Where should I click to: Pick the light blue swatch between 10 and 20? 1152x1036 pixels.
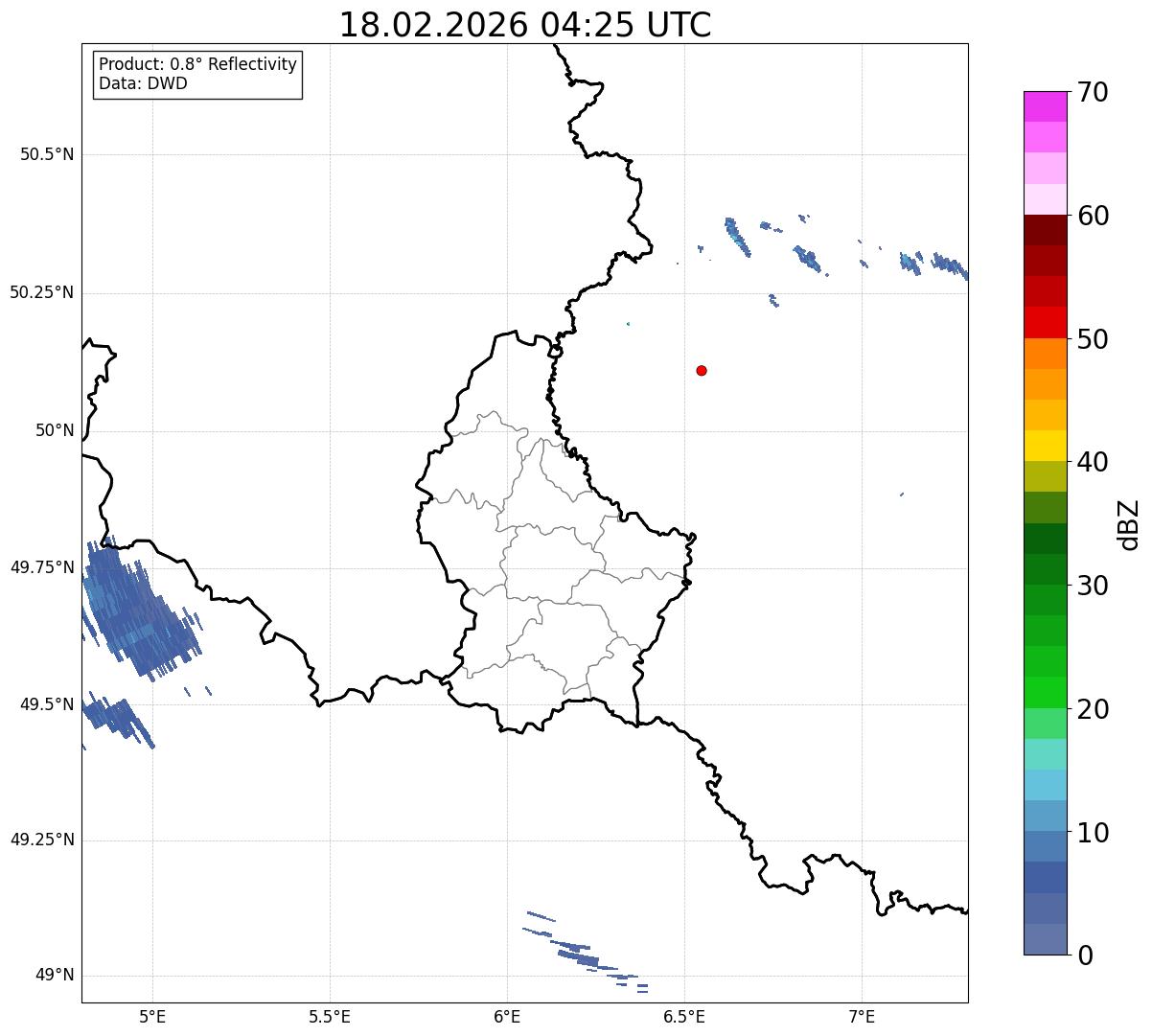[1046, 785]
